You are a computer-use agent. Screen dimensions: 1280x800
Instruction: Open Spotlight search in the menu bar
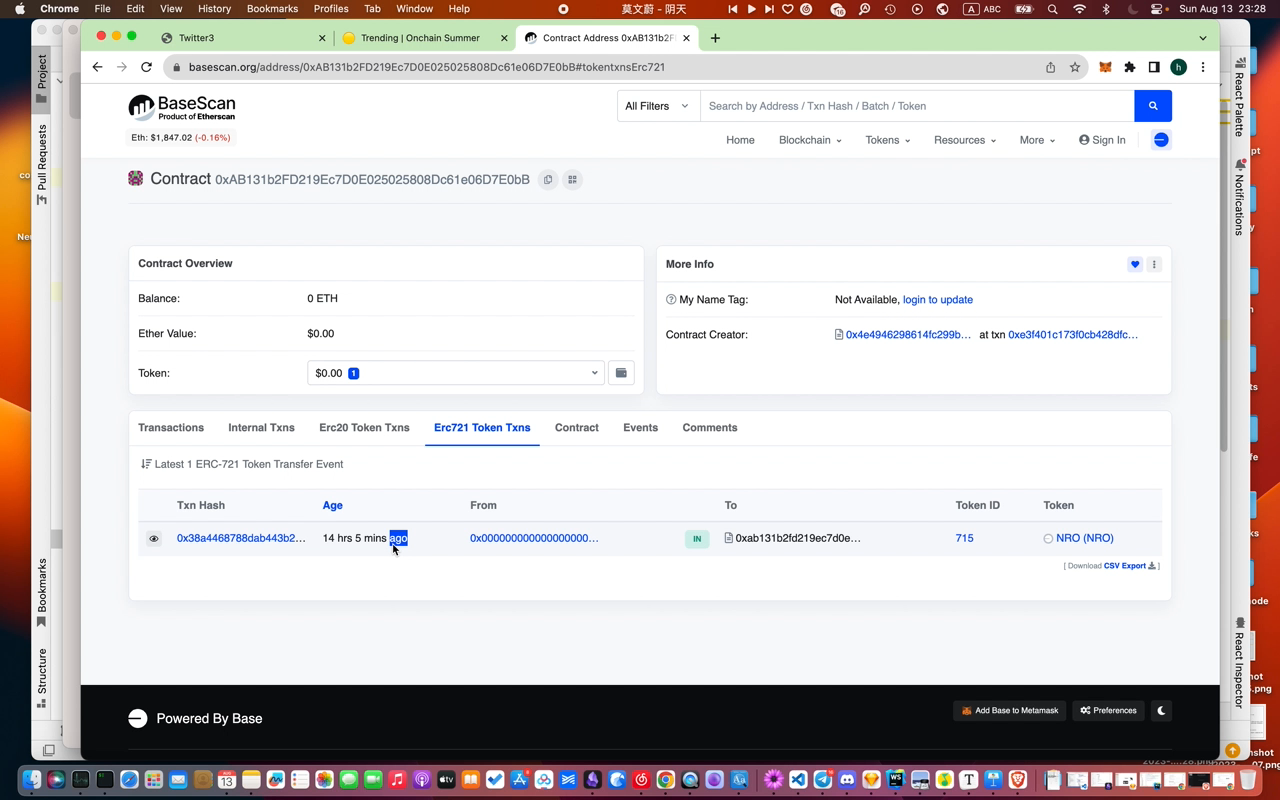(x=1052, y=9)
